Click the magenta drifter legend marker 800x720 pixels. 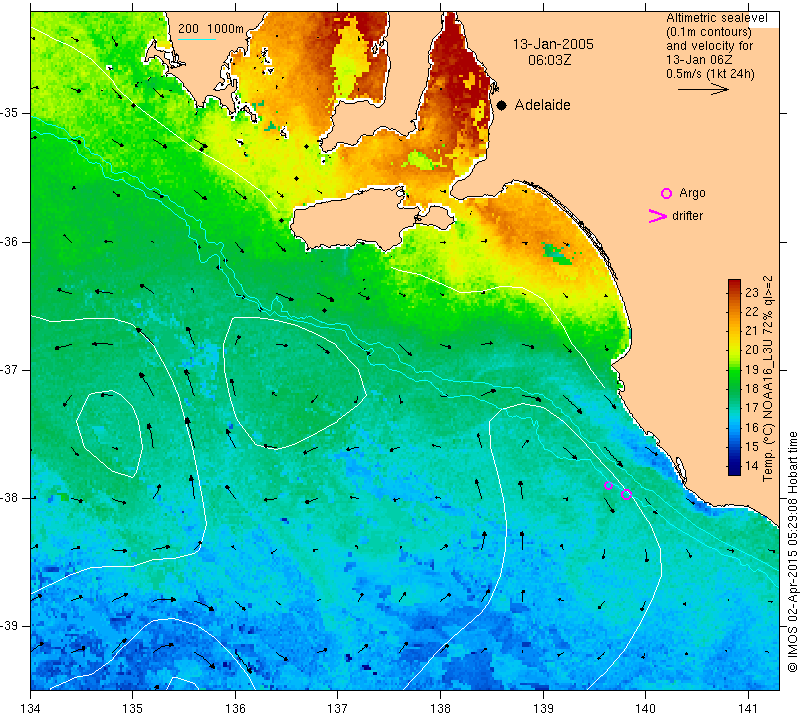658,216
